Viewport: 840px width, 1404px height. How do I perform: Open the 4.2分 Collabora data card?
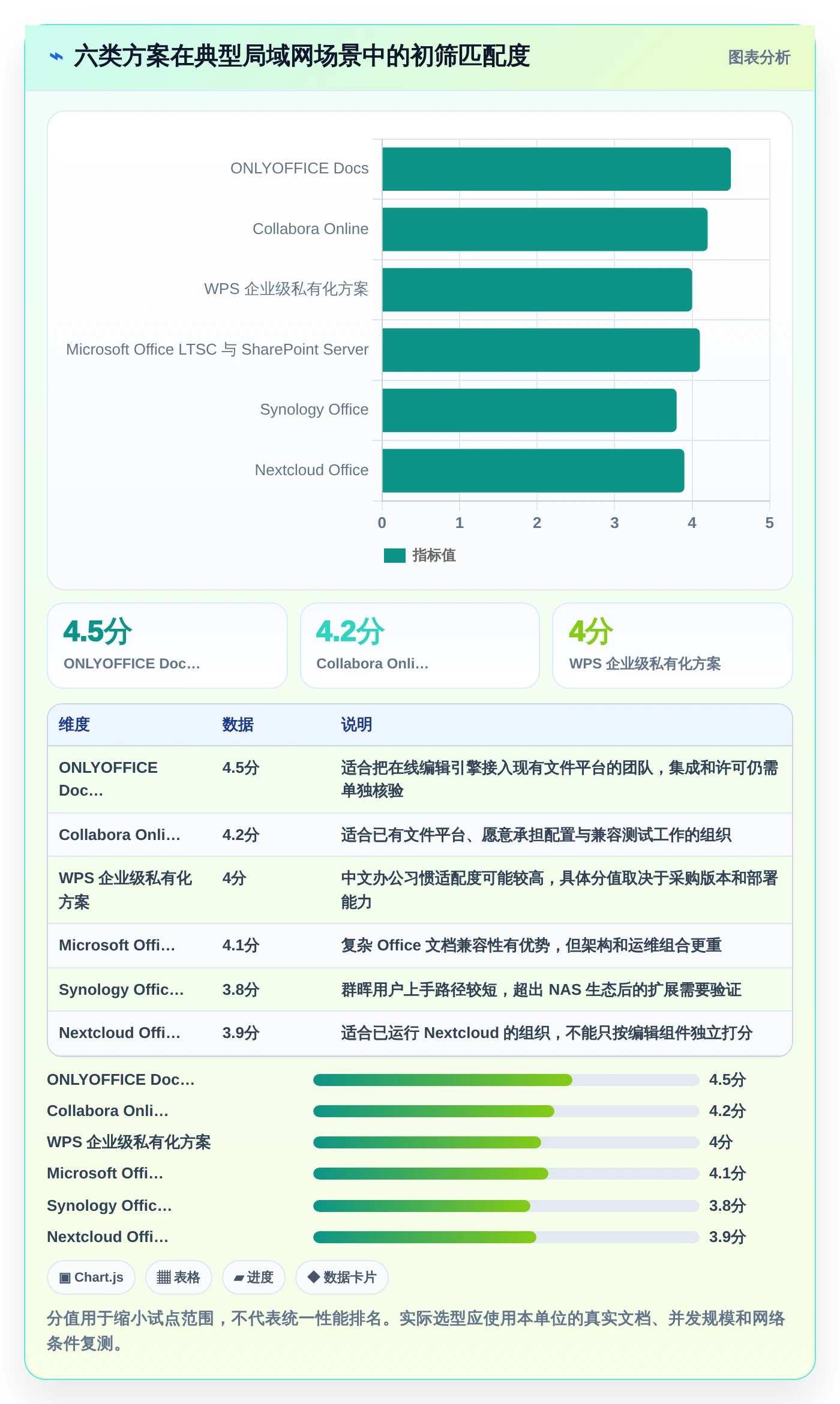[420, 646]
